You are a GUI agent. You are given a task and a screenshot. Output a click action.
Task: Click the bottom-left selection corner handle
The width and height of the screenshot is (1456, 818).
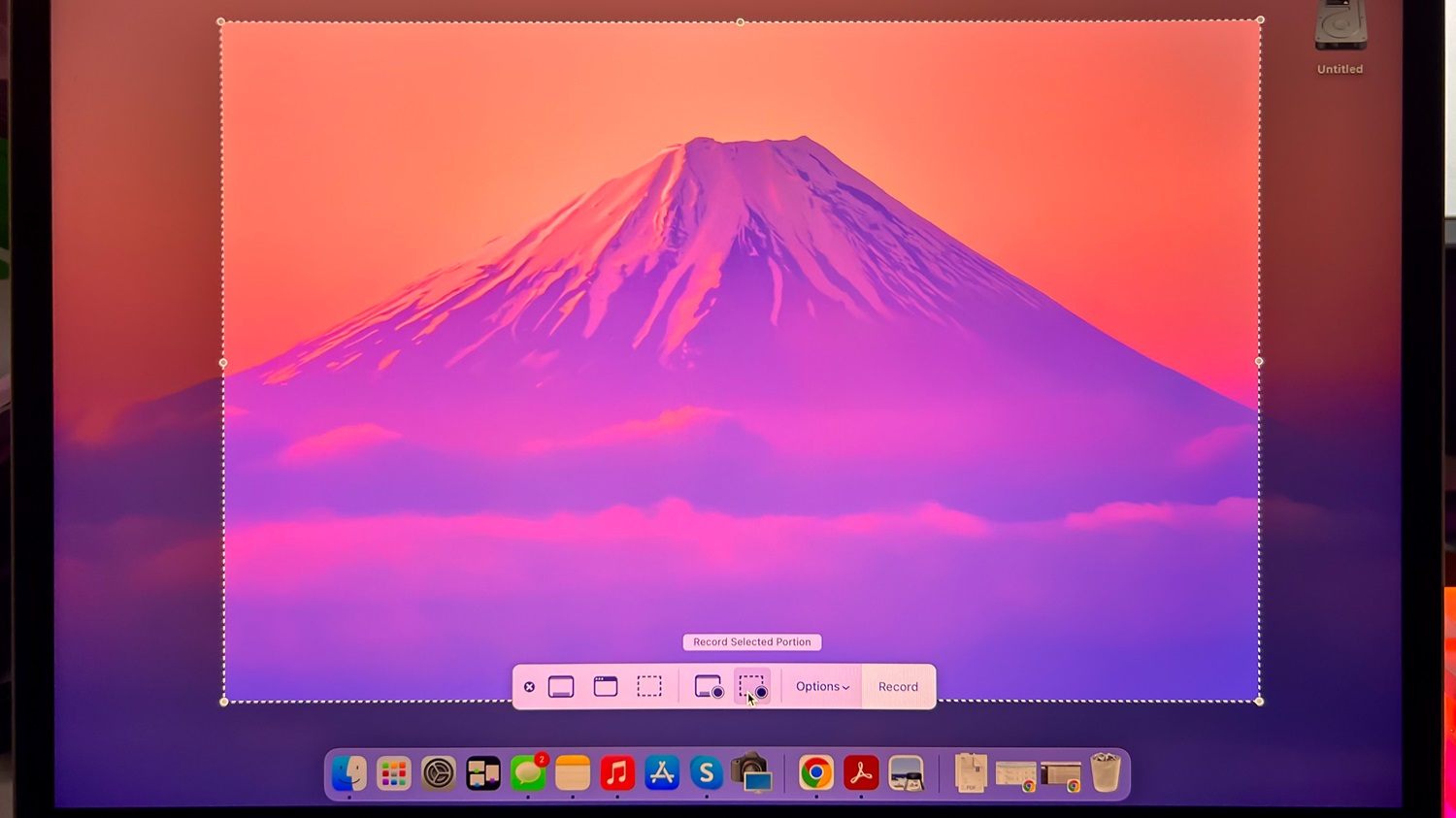[224, 702]
